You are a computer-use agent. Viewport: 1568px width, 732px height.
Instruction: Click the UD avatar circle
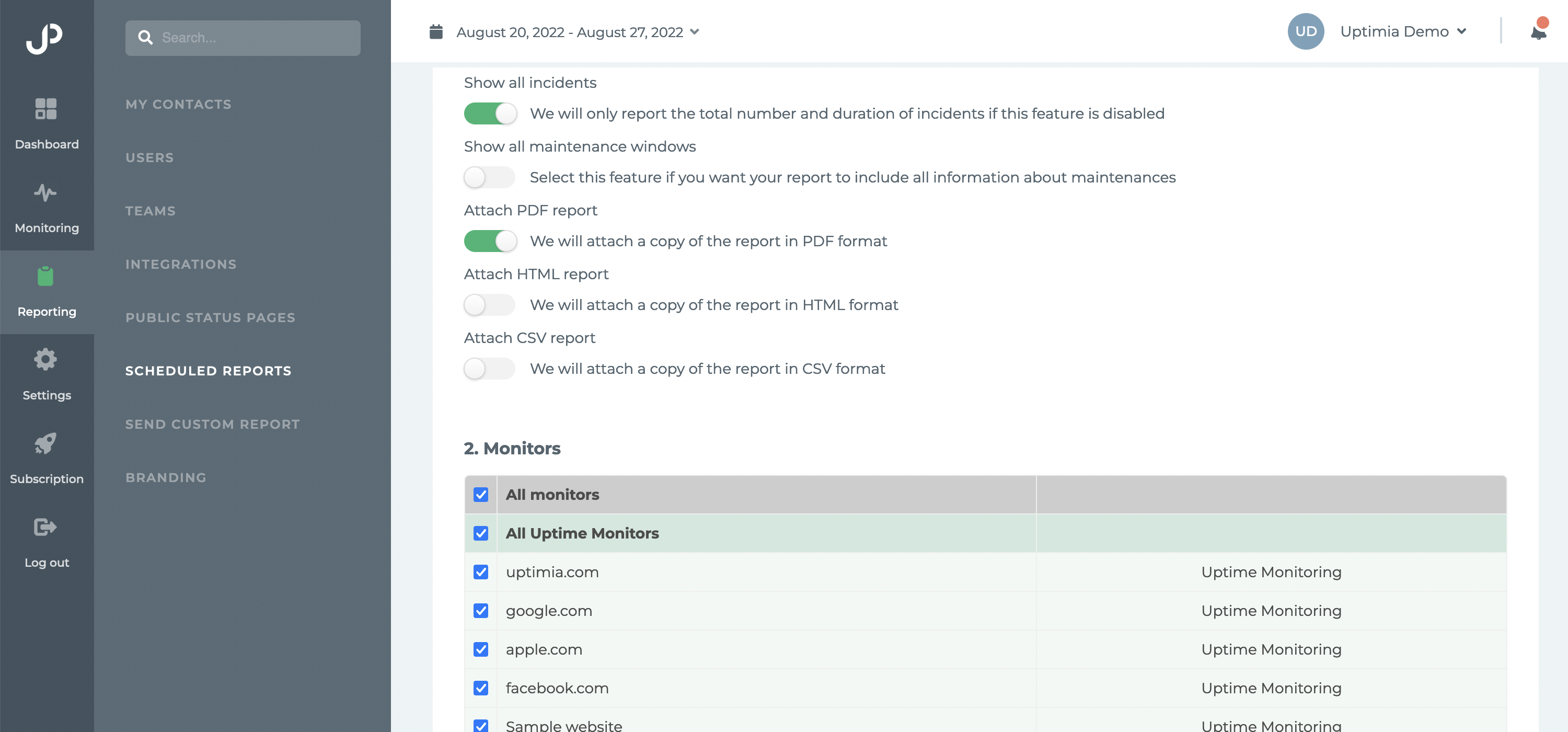(x=1306, y=31)
